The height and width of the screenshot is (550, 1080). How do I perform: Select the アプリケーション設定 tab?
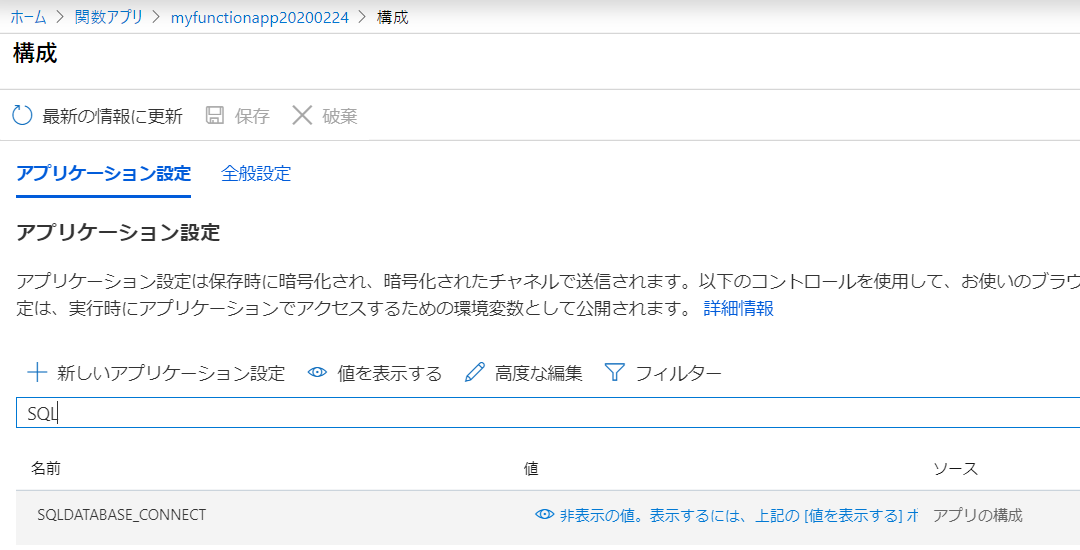tap(103, 173)
